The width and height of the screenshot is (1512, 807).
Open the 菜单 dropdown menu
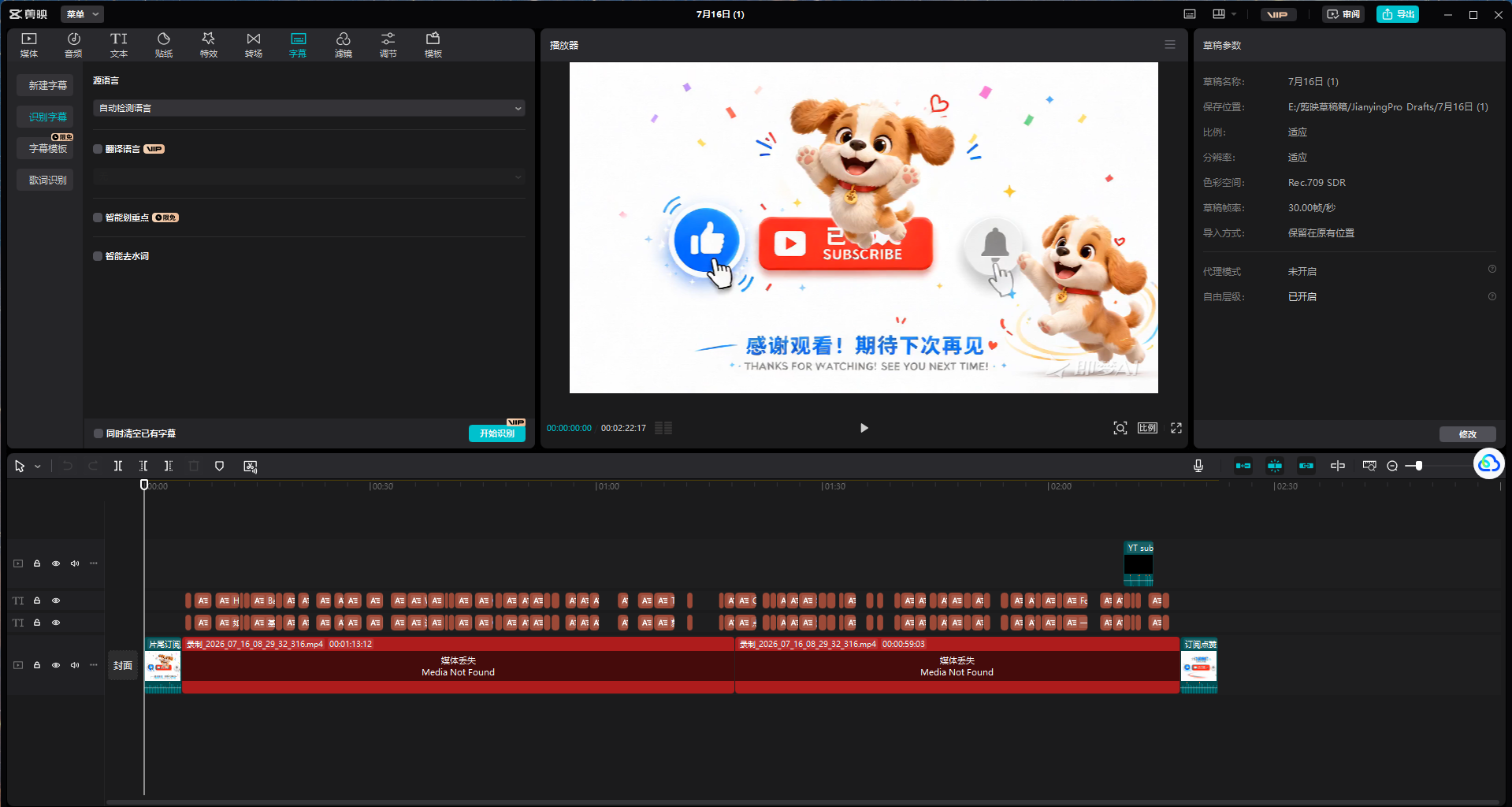coord(82,14)
